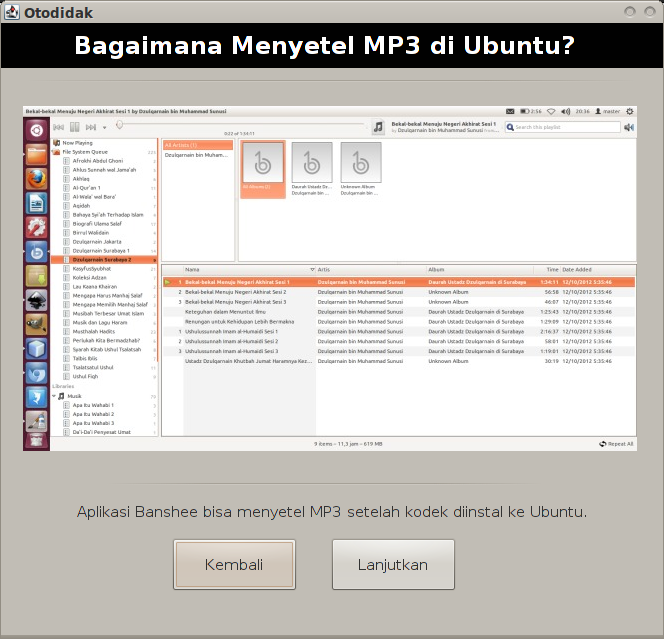Viewport: 664px width, 639px height.
Task: Open LibreOffice Writer icon in the dock
Action: point(36,203)
